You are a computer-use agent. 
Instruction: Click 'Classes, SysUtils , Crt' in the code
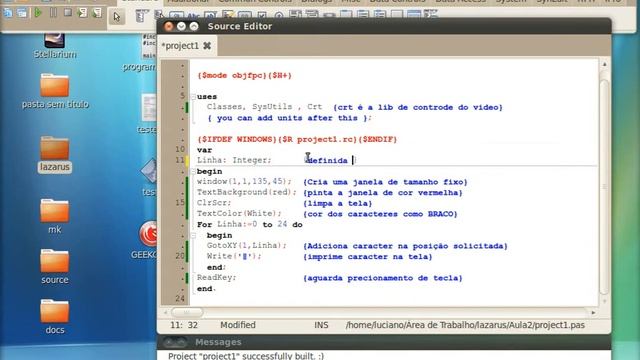264,107
